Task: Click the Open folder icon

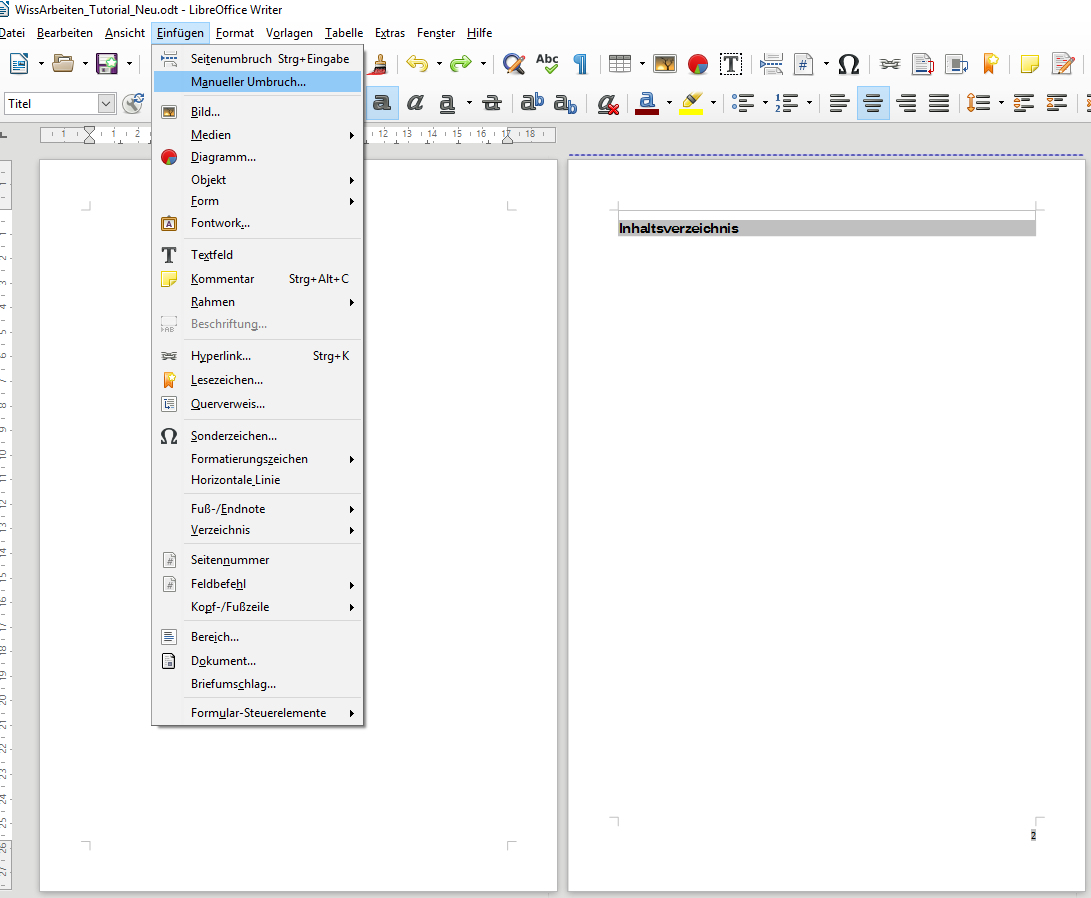Action: 63,64
